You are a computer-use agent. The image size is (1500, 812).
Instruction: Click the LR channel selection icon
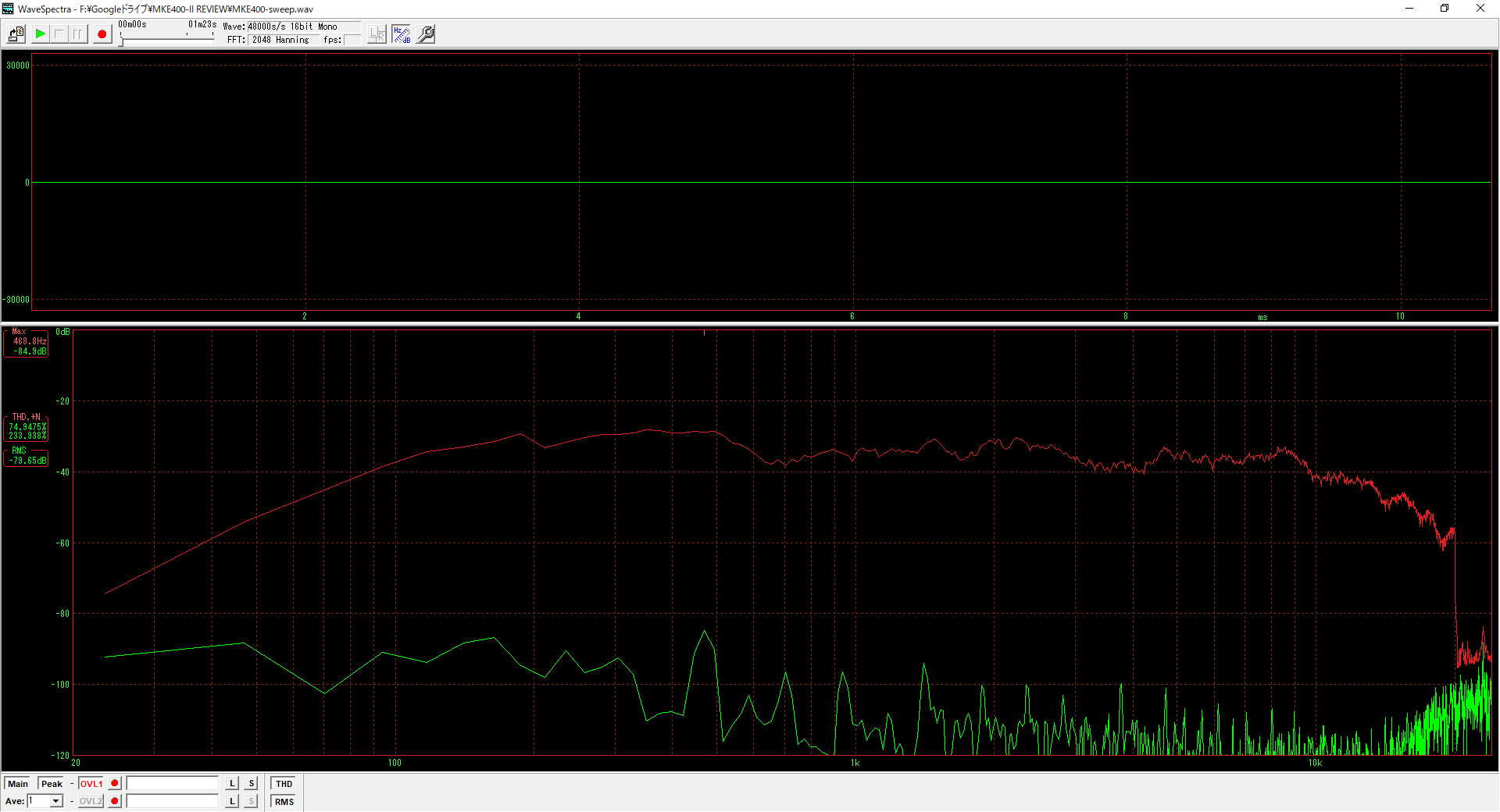[377, 34]
